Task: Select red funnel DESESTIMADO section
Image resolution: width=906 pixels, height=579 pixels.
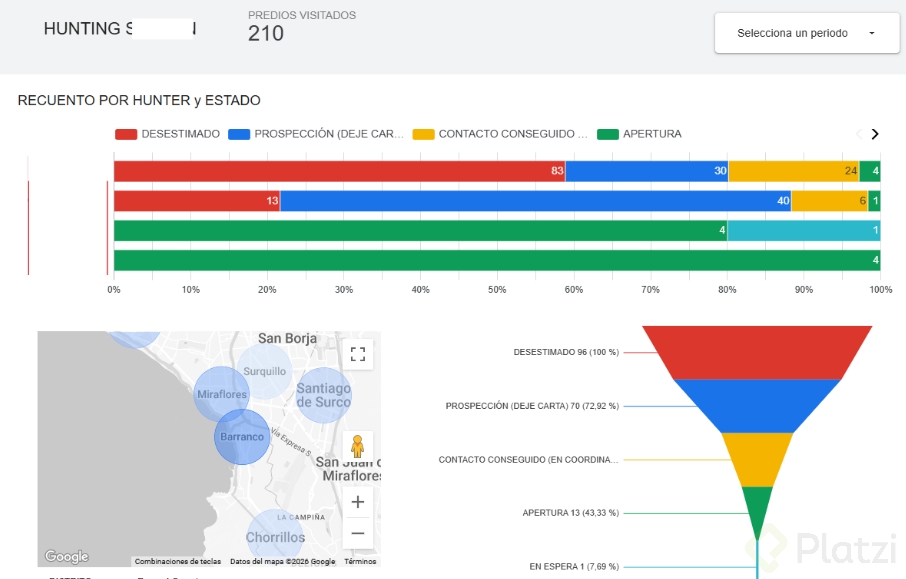Action: [x=757, y=352]
